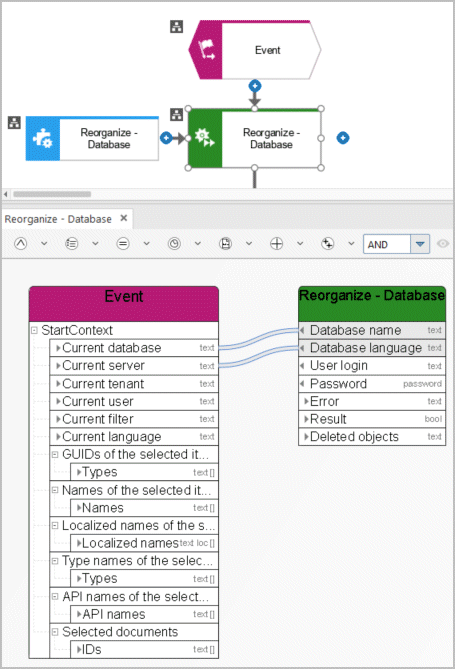Click the assignment icon beside the Event symbol
Image resolution: width=455 pixels, height=669 pixels.
click(x=176, y=26)
